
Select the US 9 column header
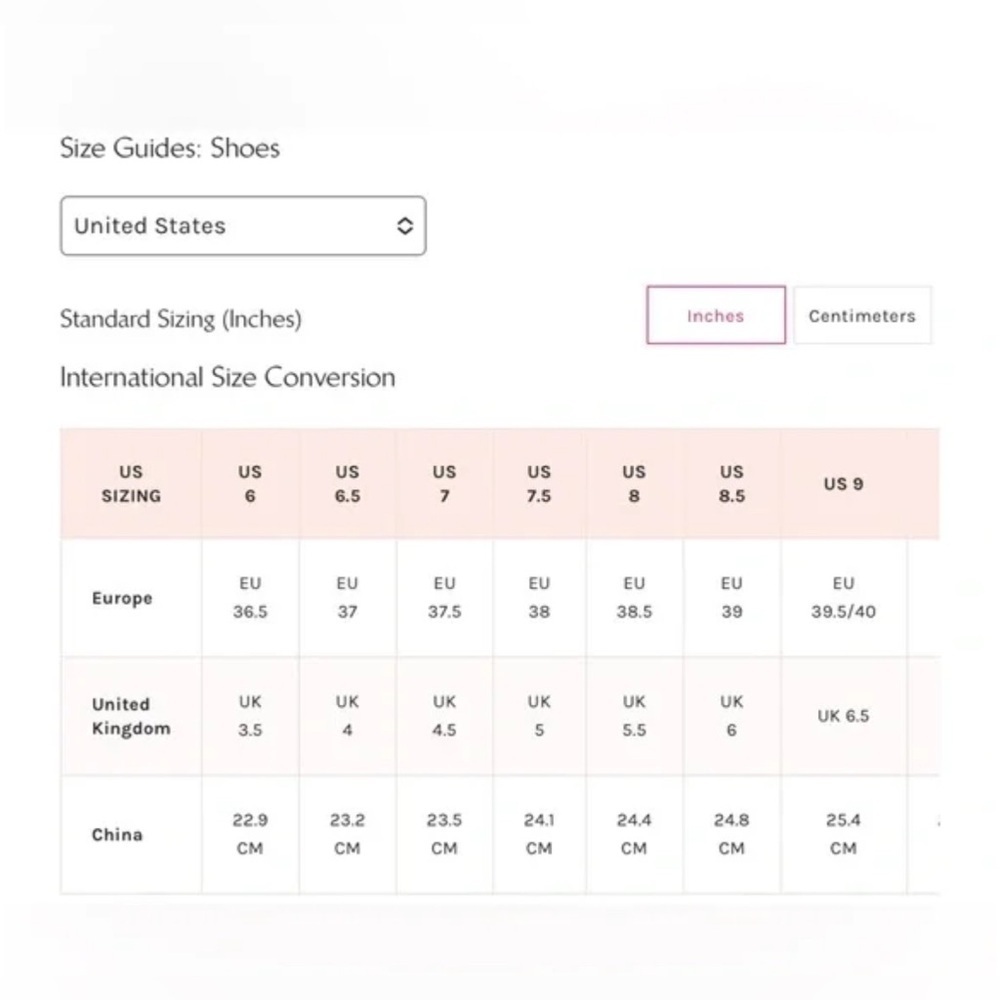point(843,484)
